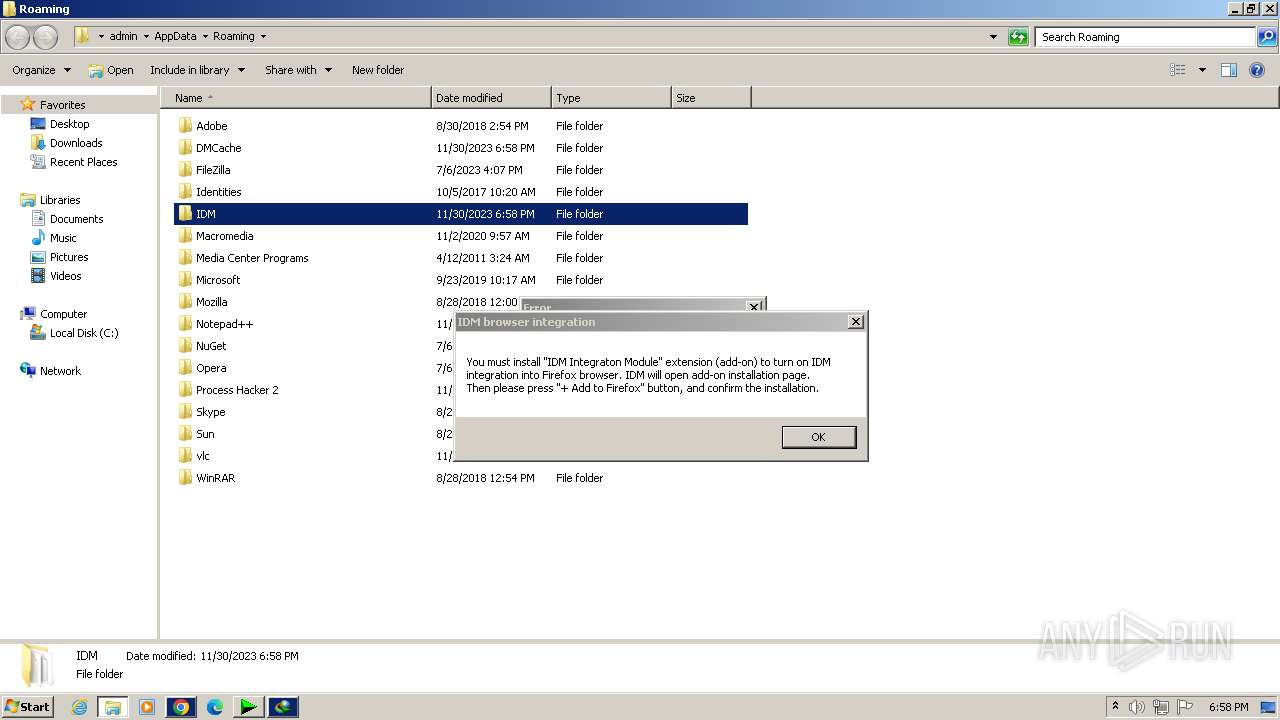Select the Adobe folder
Image resolution: width=1280 pixels, height=720 pixels.
tap(211, 126)
